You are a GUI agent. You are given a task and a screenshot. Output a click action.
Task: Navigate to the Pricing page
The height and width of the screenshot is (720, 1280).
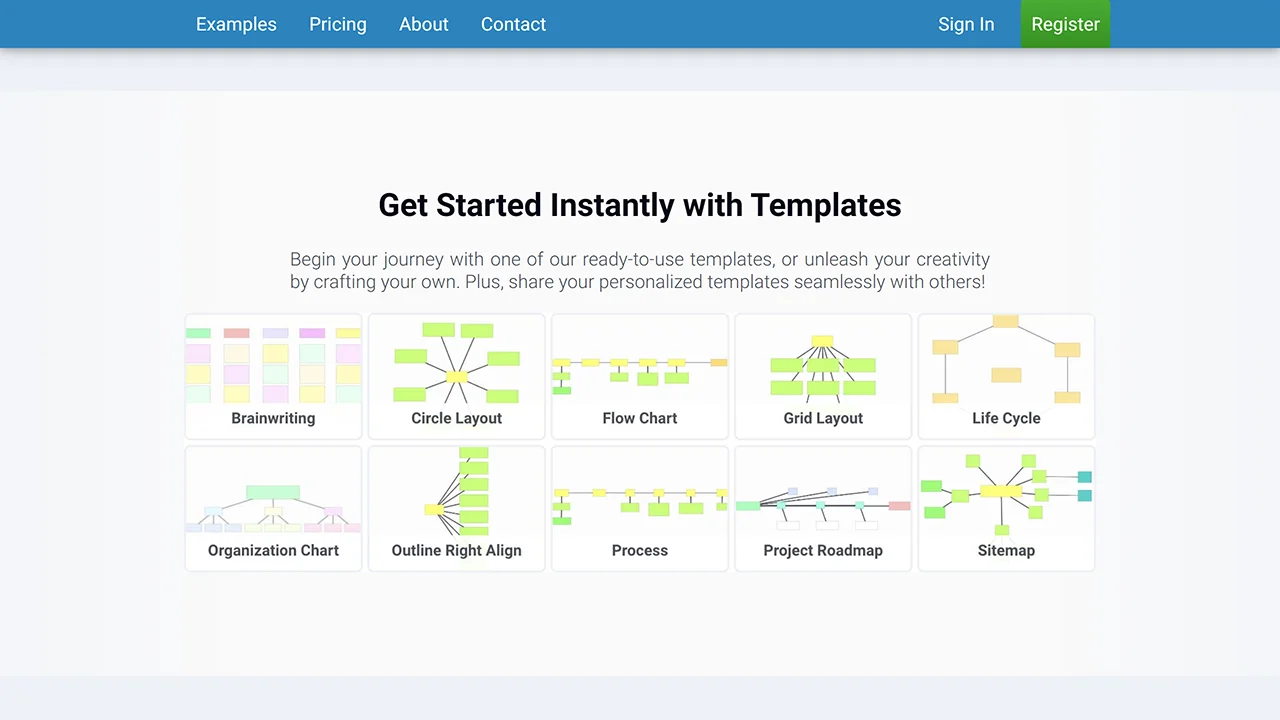click(337, 24)
